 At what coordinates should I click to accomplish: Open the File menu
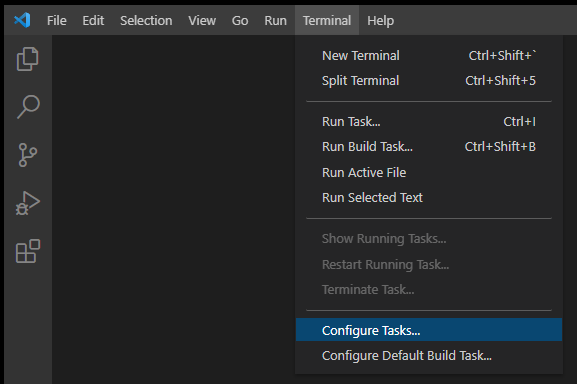tap(57, 21)
